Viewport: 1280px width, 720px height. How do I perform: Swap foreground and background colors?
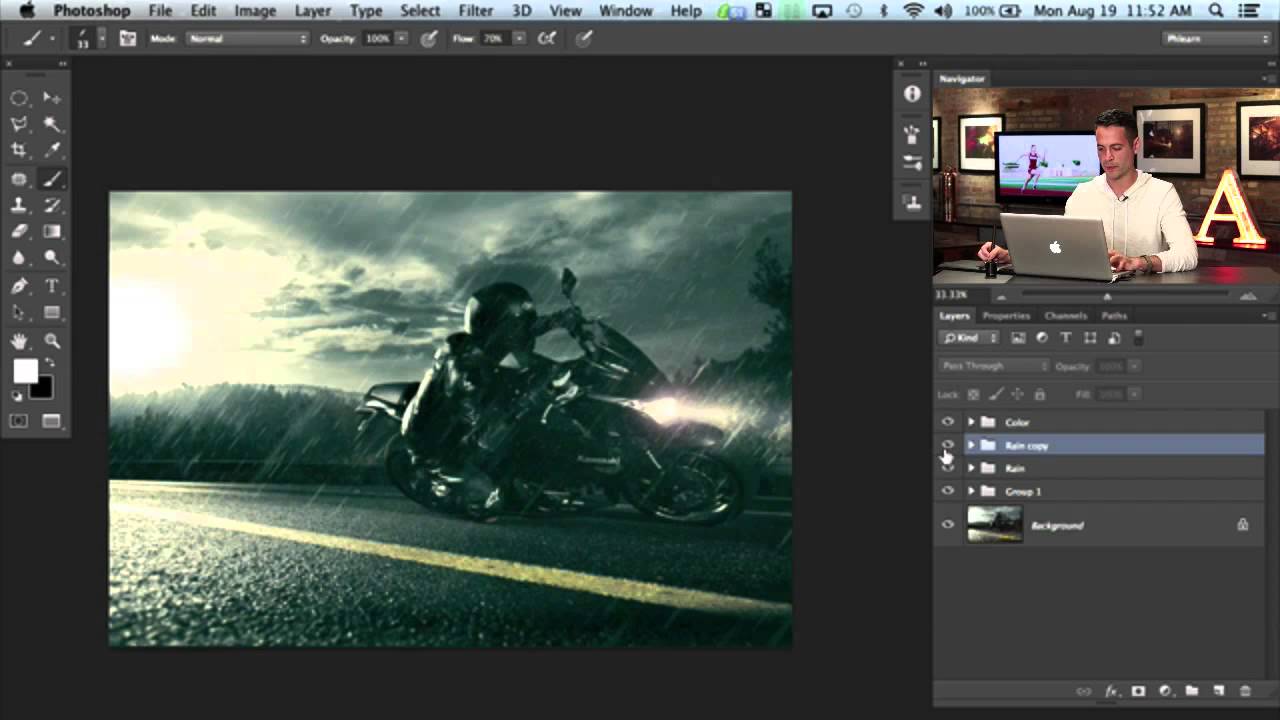pos(50,364)
